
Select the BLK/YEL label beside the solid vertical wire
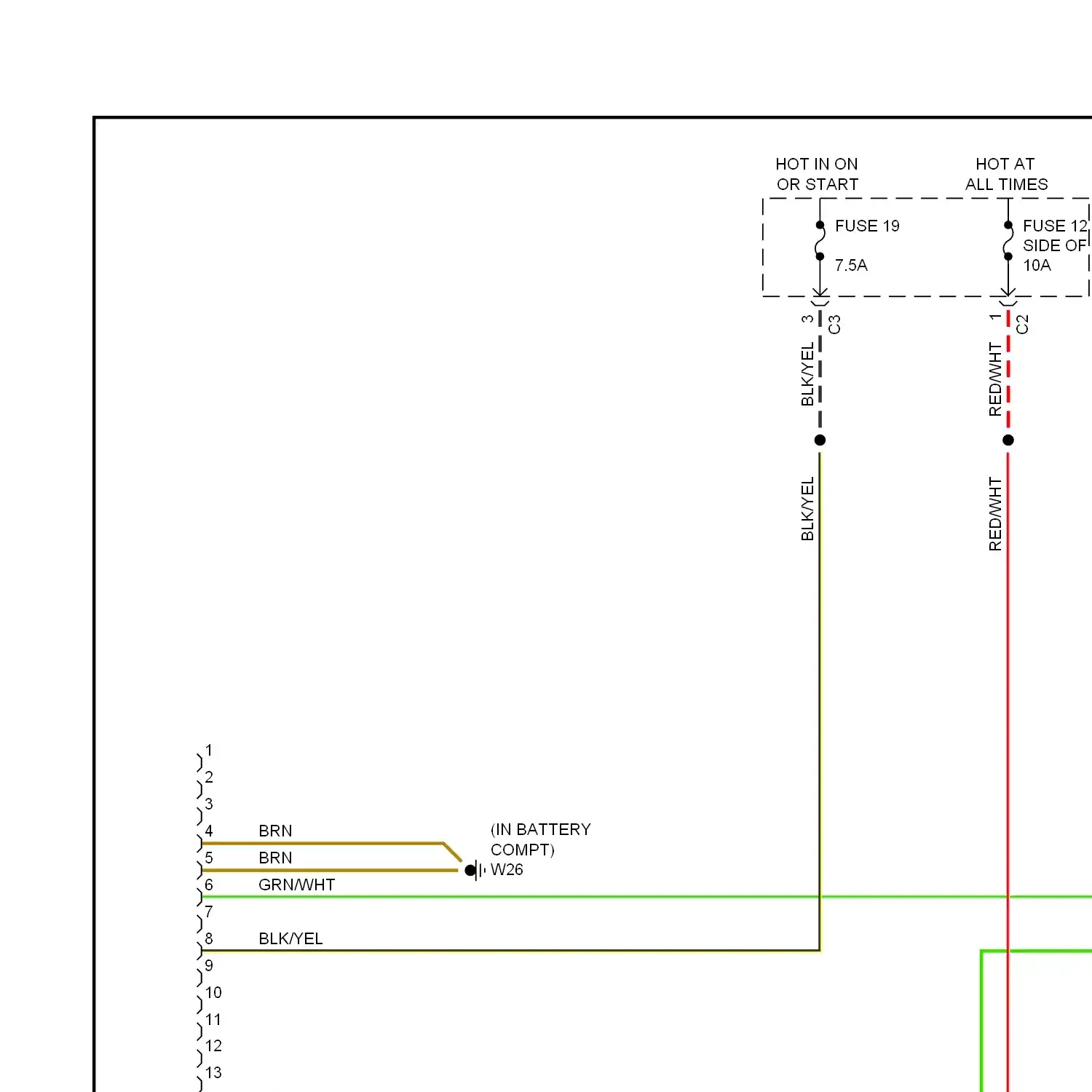[x=807, y=509]
